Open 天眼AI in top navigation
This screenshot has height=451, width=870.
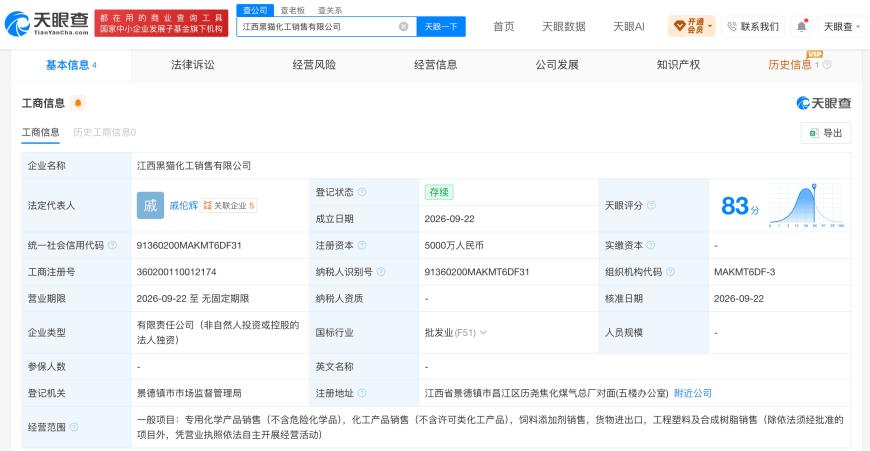click(629, 26)
